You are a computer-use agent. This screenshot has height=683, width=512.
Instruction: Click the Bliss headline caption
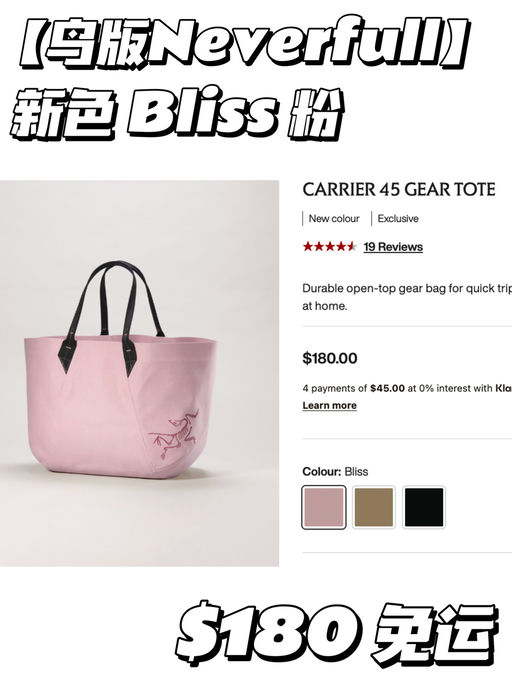175,113
